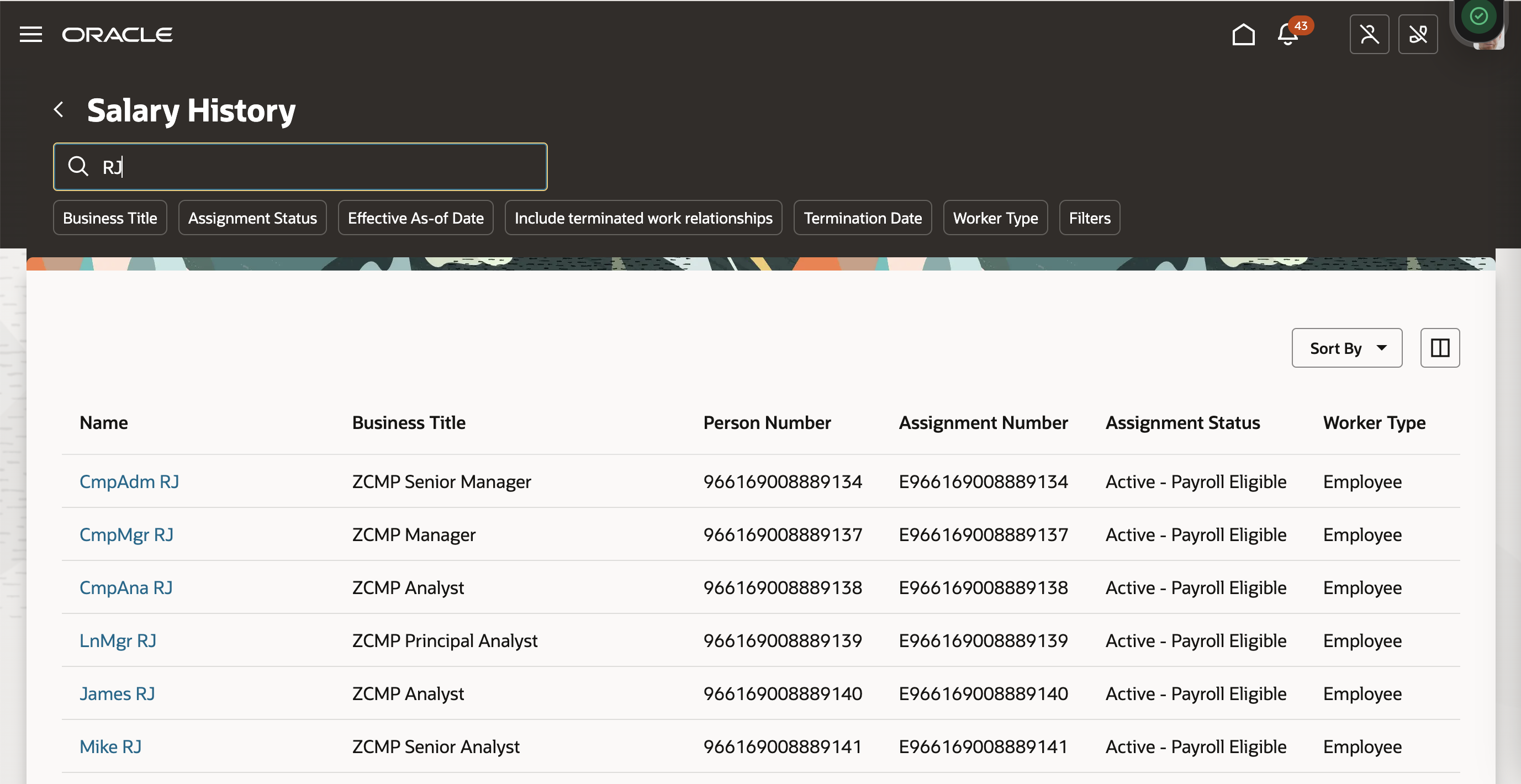Expand the Assignment Status filter dropdown

252,217
